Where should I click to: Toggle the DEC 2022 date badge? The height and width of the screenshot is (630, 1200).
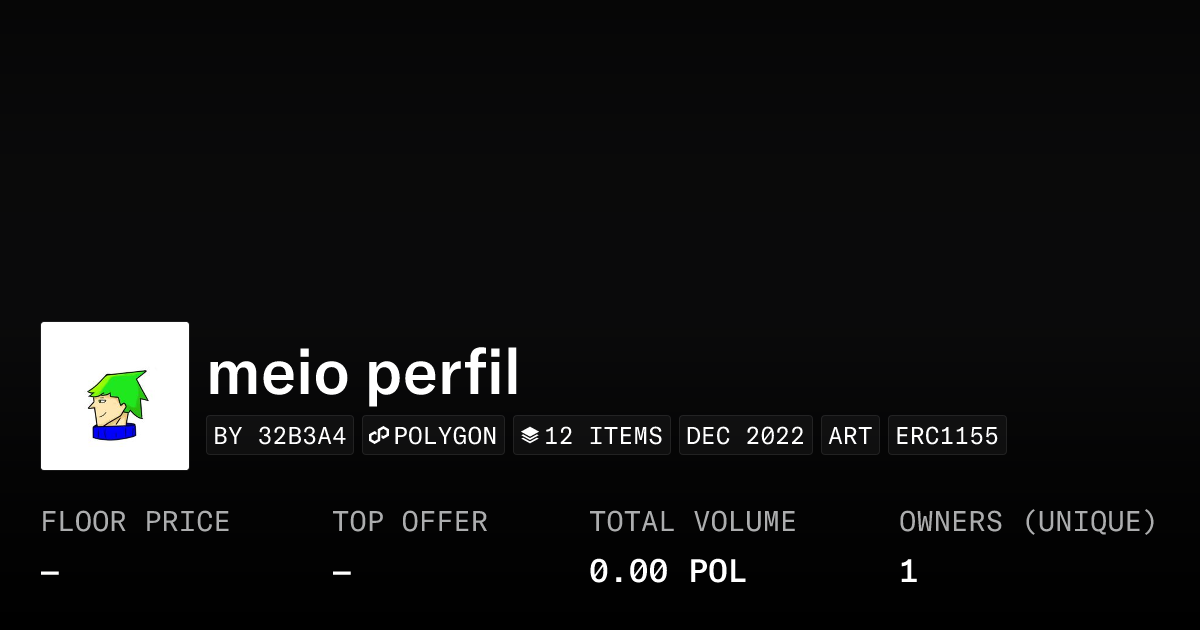click(x=745, y=435)
